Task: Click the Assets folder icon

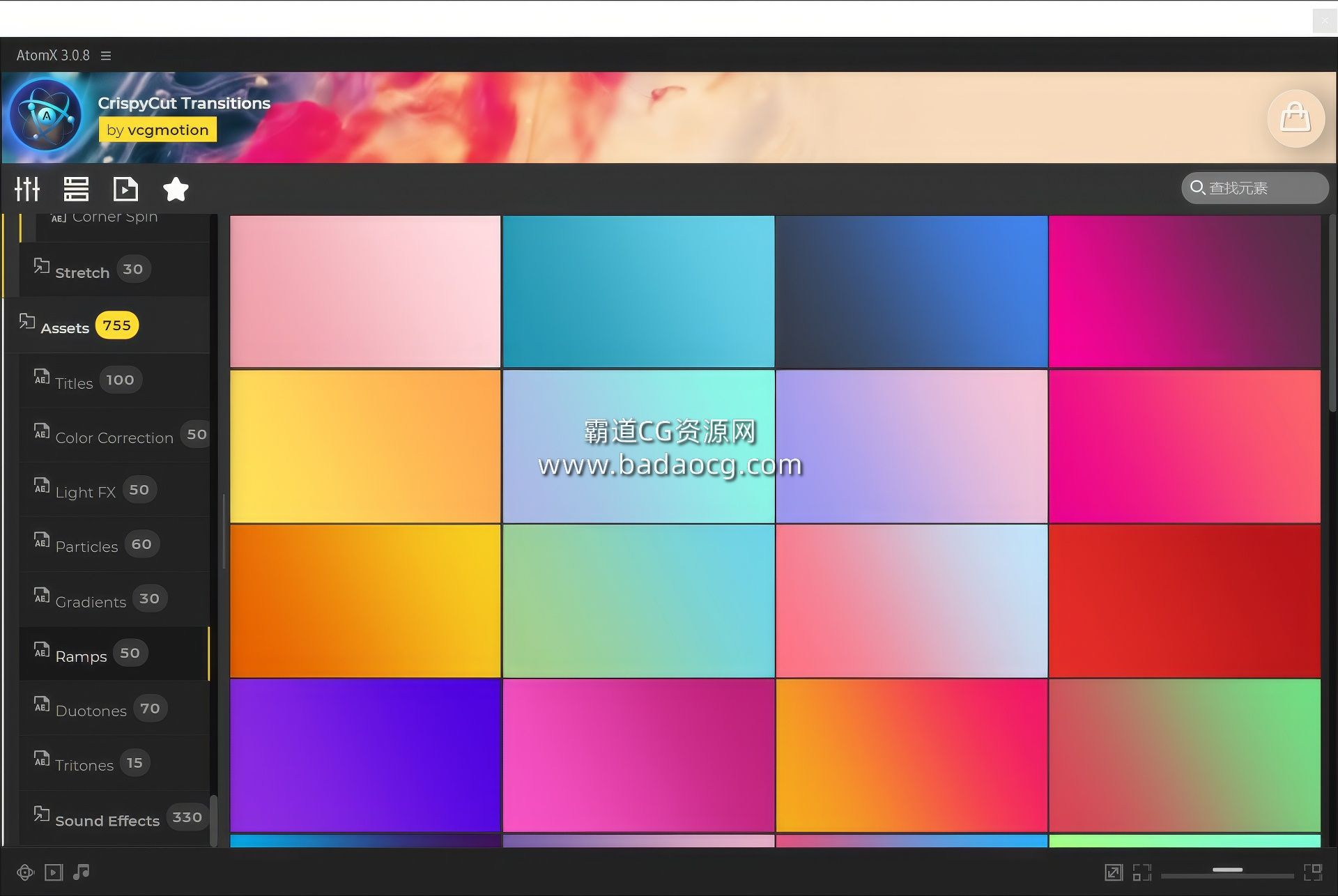Action: [x=27, y=321]
